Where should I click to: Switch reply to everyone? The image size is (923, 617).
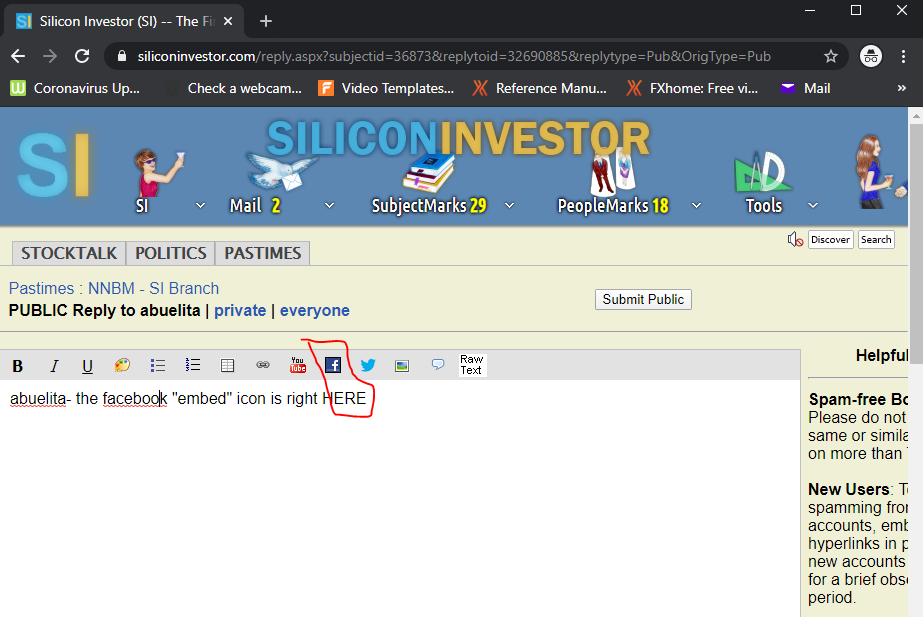point(314,310)
